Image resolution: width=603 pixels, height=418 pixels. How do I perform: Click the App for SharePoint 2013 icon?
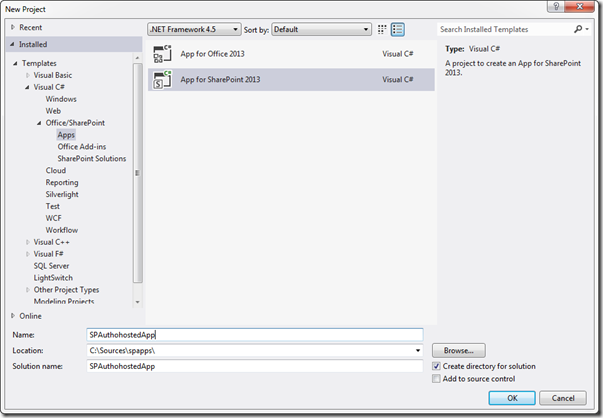(163, 80)
